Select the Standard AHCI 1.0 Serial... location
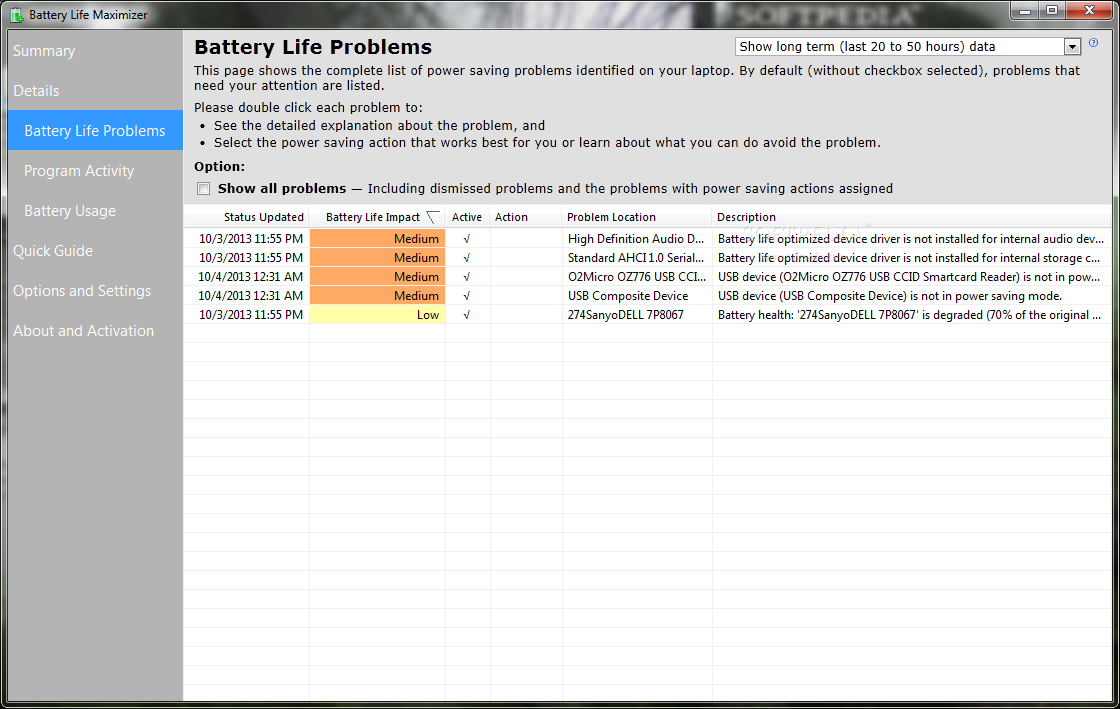 pos(636,258)
